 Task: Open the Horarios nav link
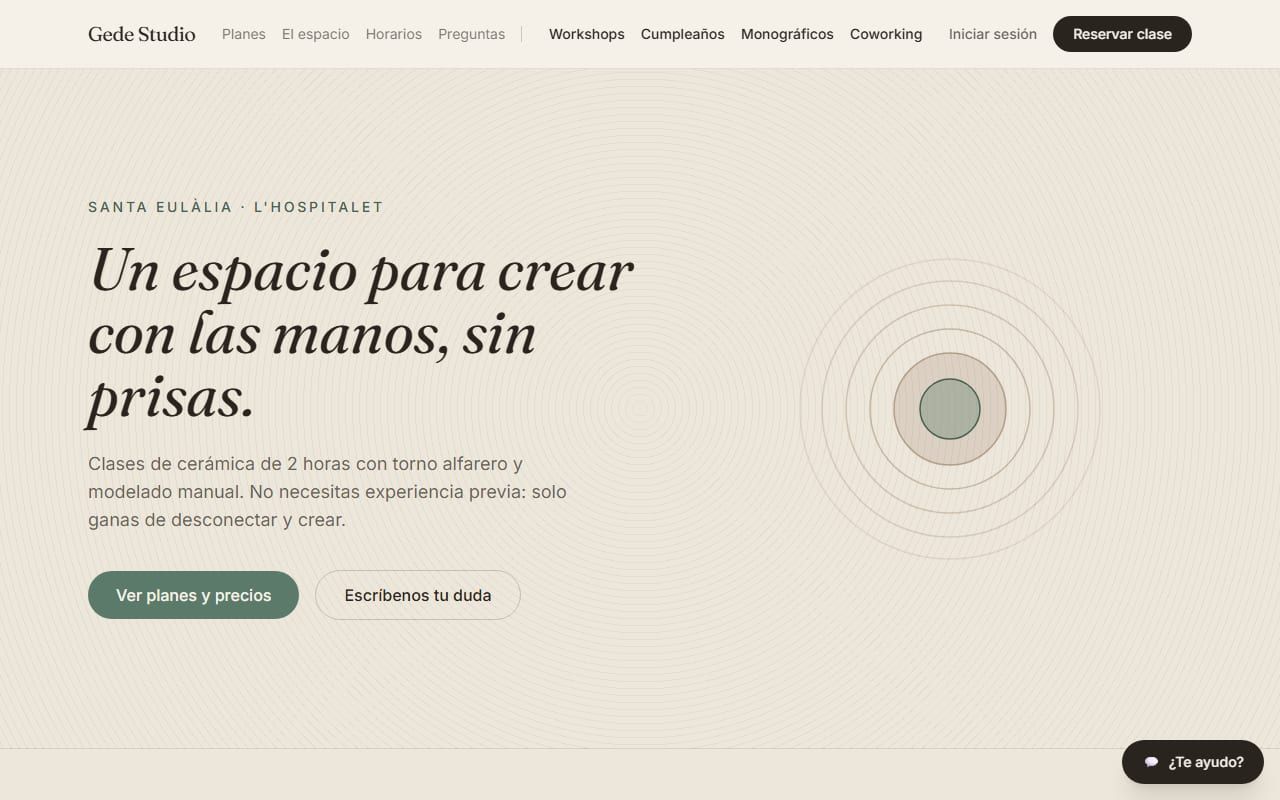[394, 34]
